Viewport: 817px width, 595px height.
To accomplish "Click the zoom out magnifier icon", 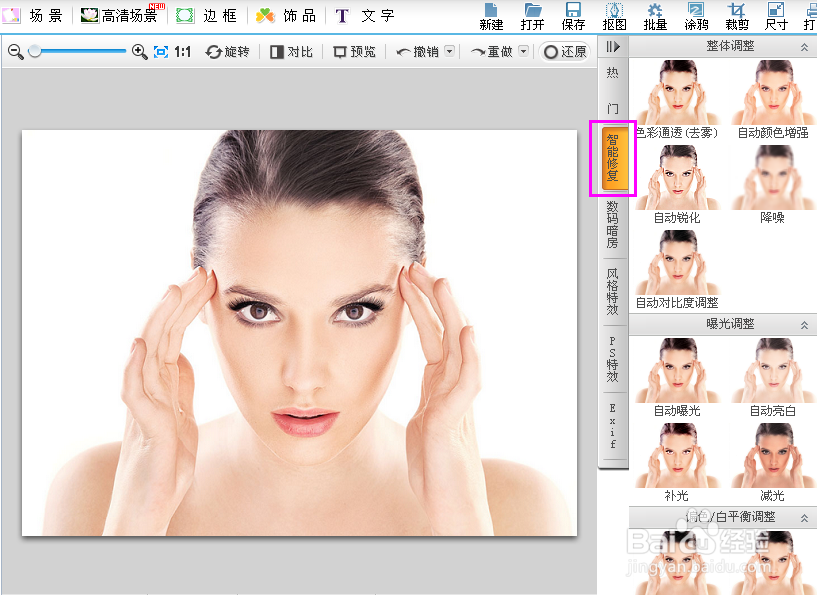I will [x=15, y=52].
